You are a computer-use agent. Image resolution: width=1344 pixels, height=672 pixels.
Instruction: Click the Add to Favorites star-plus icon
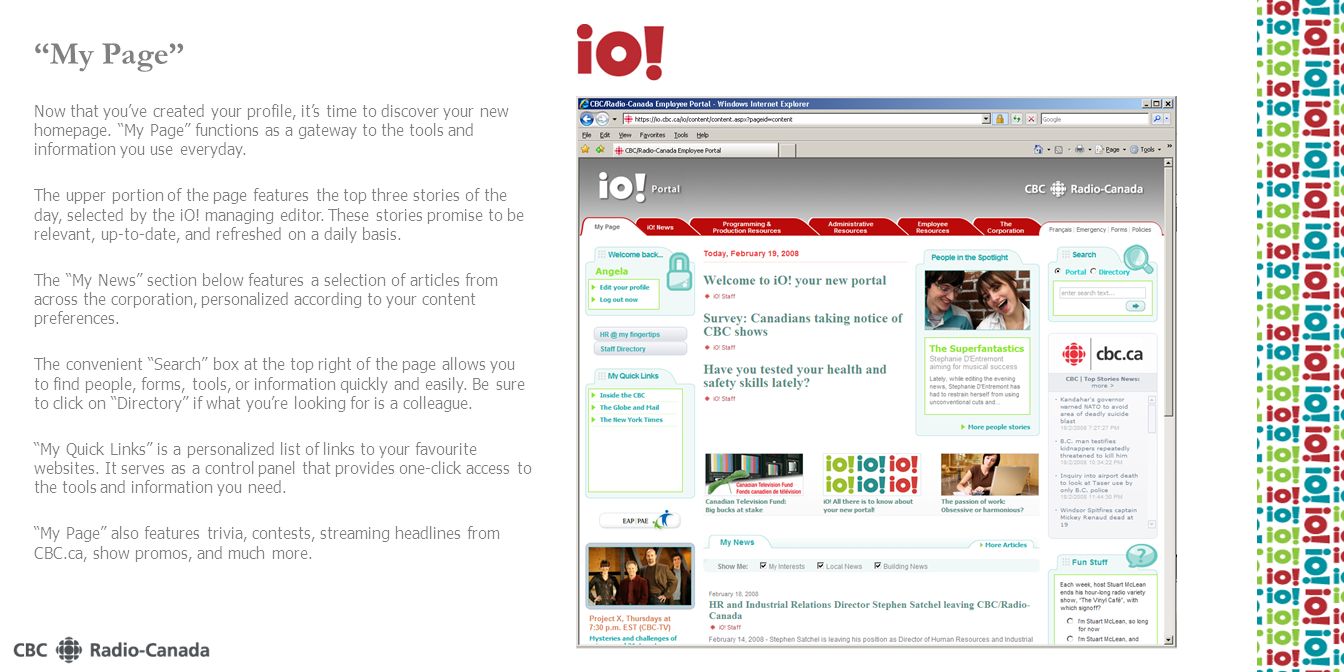[600, 149]
